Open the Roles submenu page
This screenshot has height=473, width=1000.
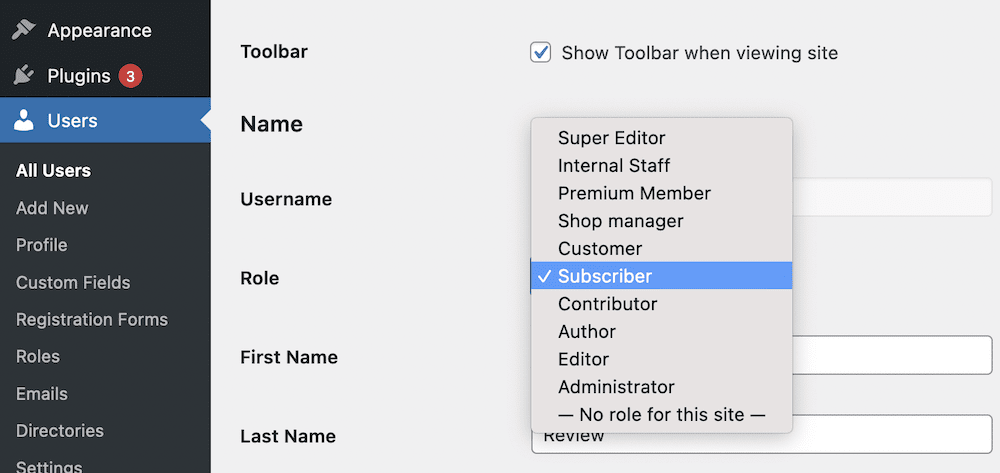coord(38,356)
